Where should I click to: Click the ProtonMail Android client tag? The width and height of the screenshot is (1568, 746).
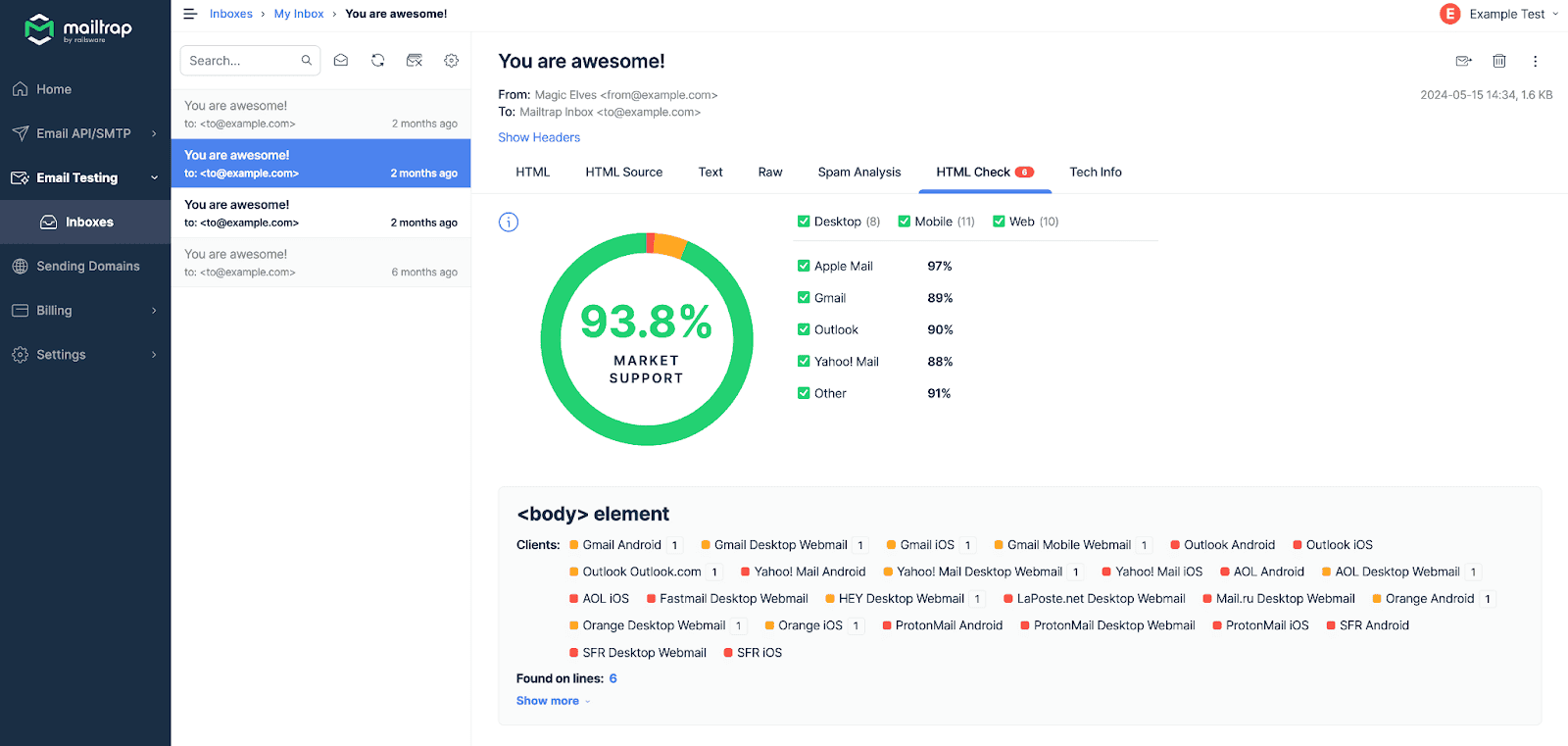[943, 625]
